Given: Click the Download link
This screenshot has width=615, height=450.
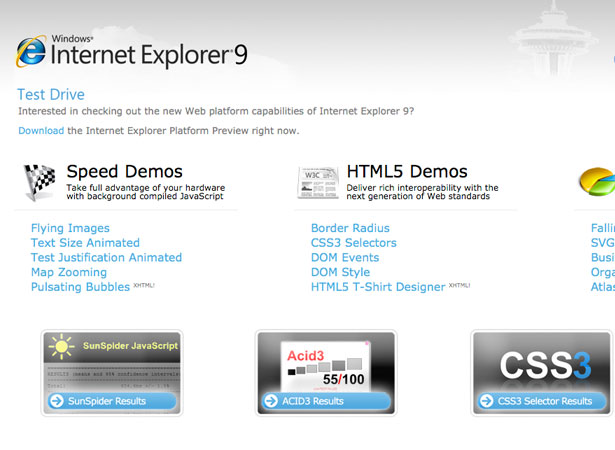Looking at the screenshot, I should click(x=41, y=131).
